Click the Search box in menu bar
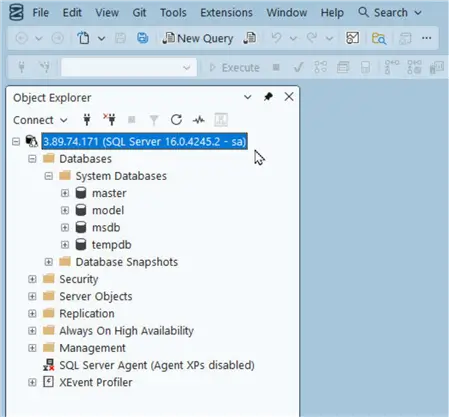 (x=390, y=13)
